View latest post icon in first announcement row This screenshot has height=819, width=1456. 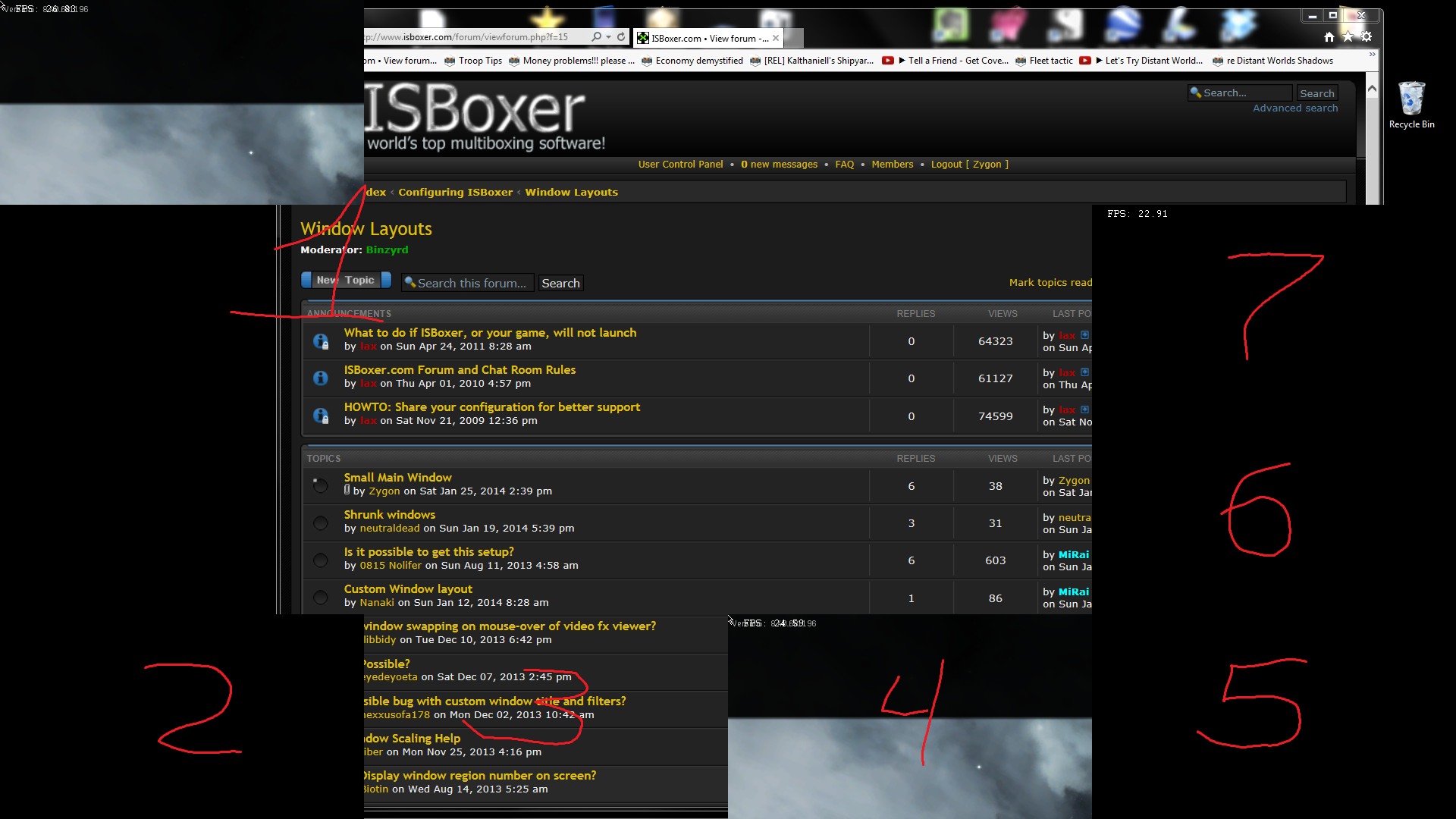click(1085, 334)
